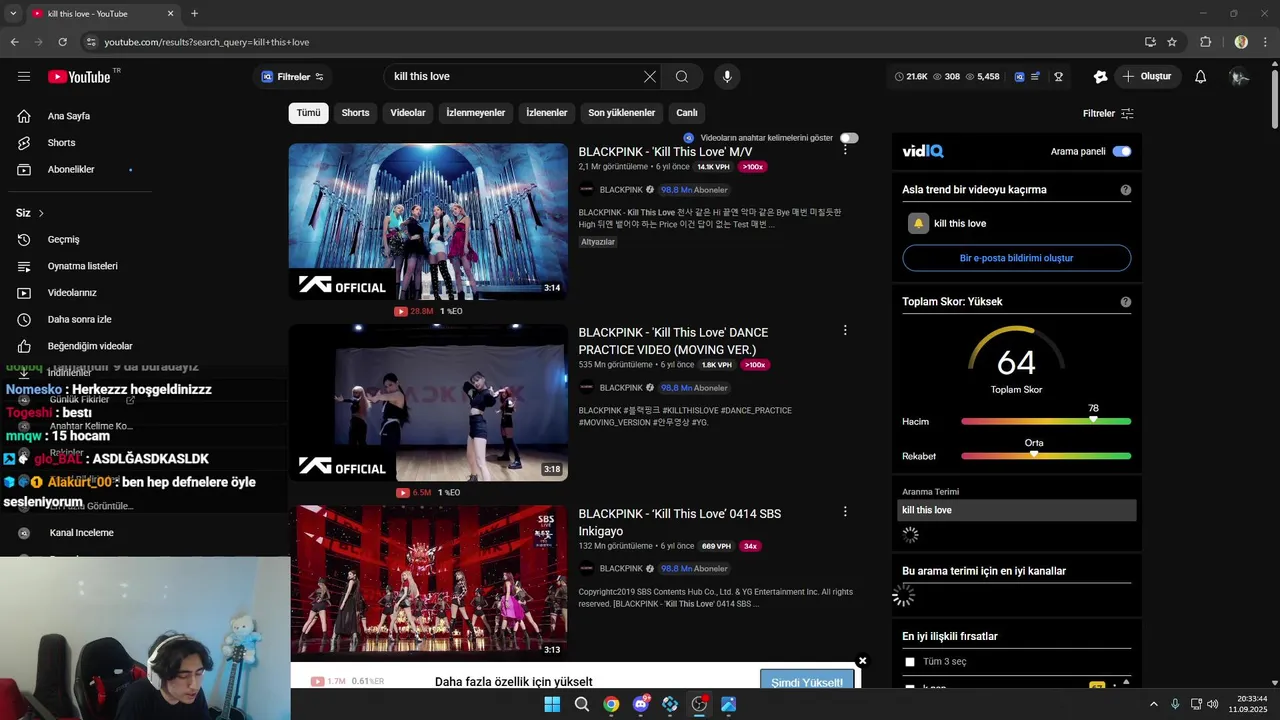
Task: Open the YouTube hamburger guide menu
Action: [x=24, y=77]
